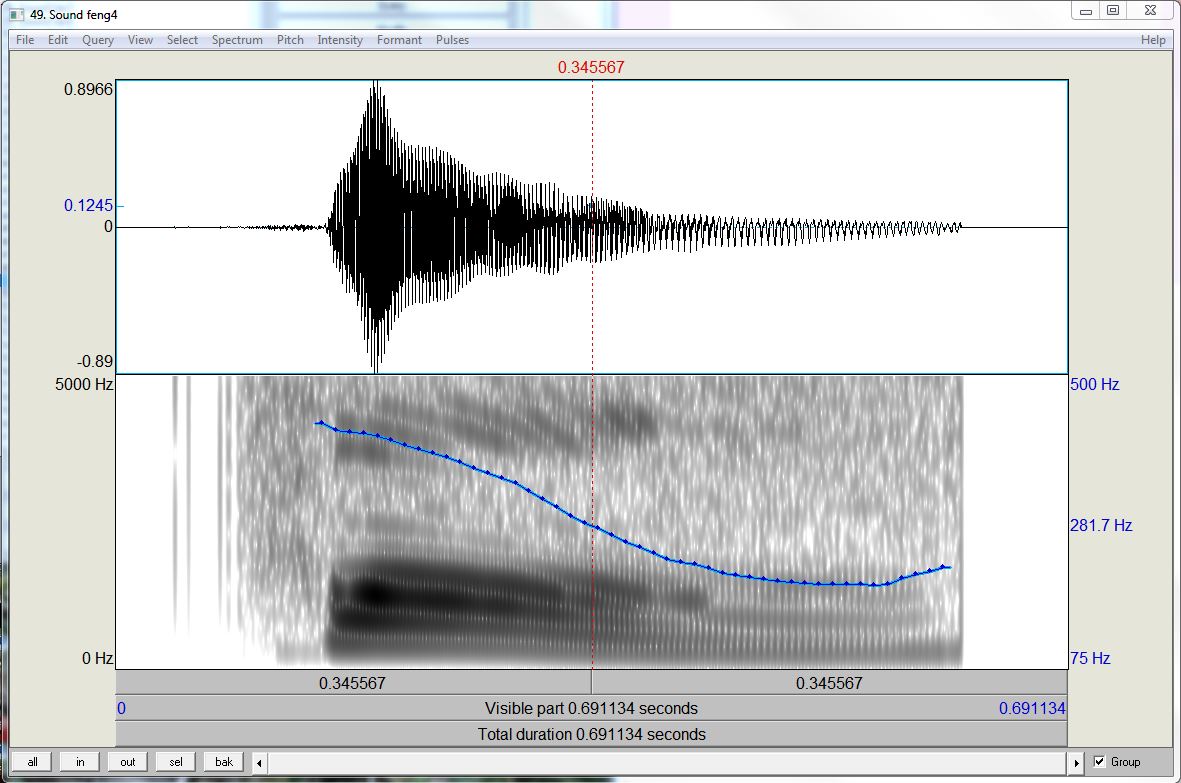Open the File menu
This screenshot has width=1181, height=783.
25,40
